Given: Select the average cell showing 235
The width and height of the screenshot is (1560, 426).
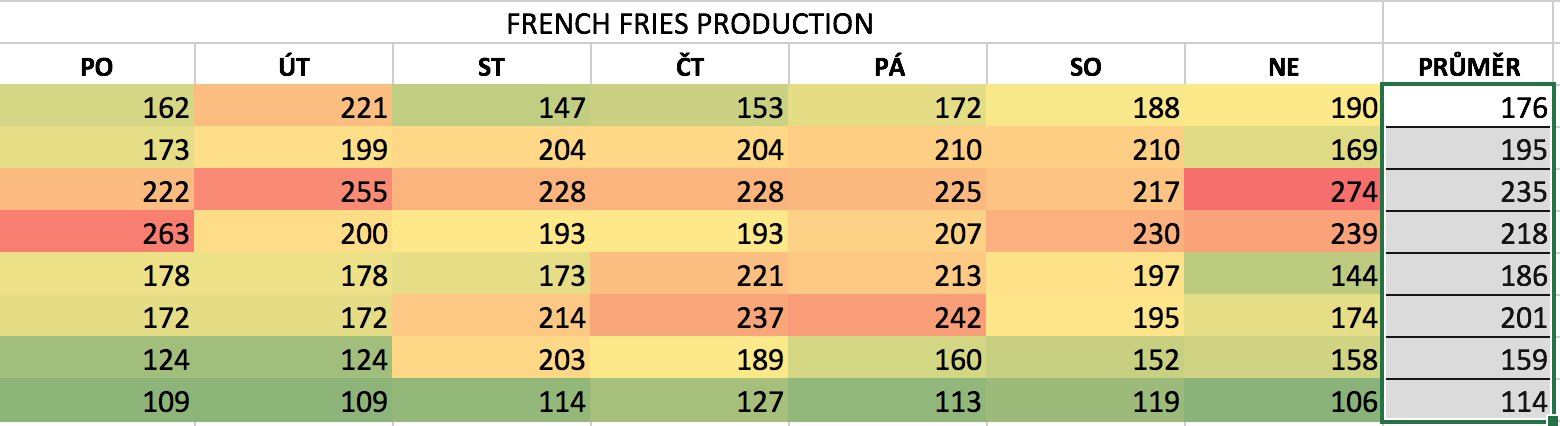Looking at the screenshot, I should click(1469, 190).
